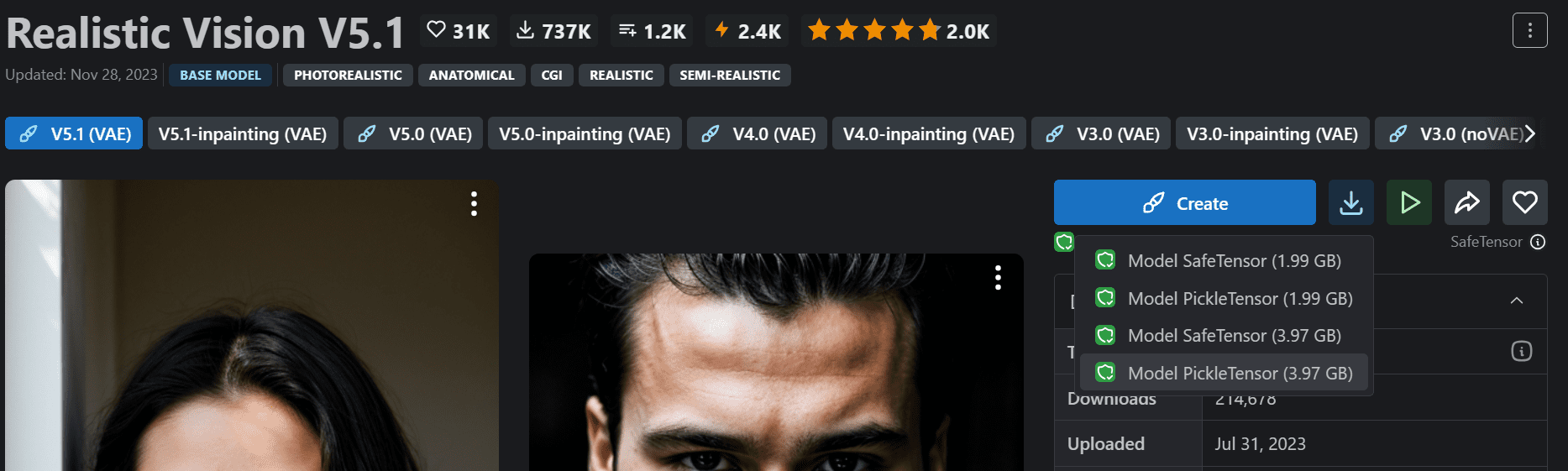
Task: Click the share arrow icon button
Action: coord(1467,202)
